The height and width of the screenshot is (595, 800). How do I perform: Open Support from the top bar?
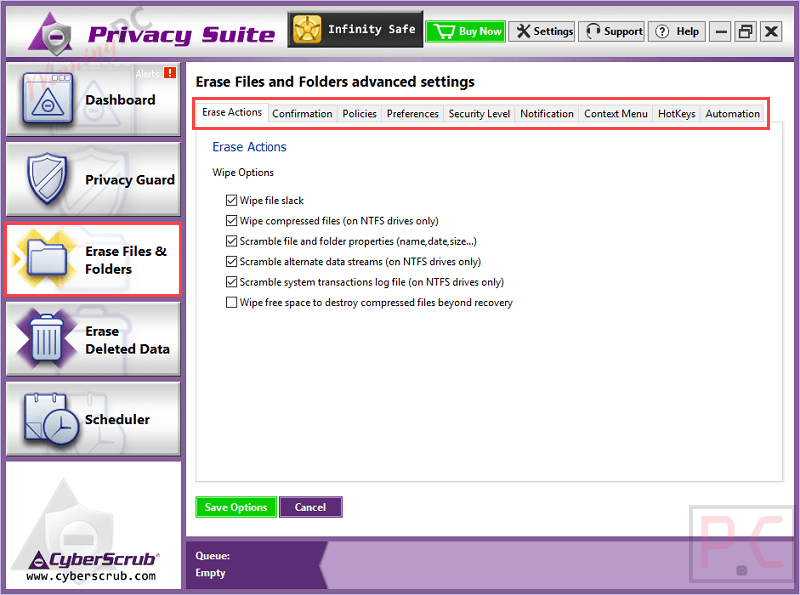coord(612,31)
